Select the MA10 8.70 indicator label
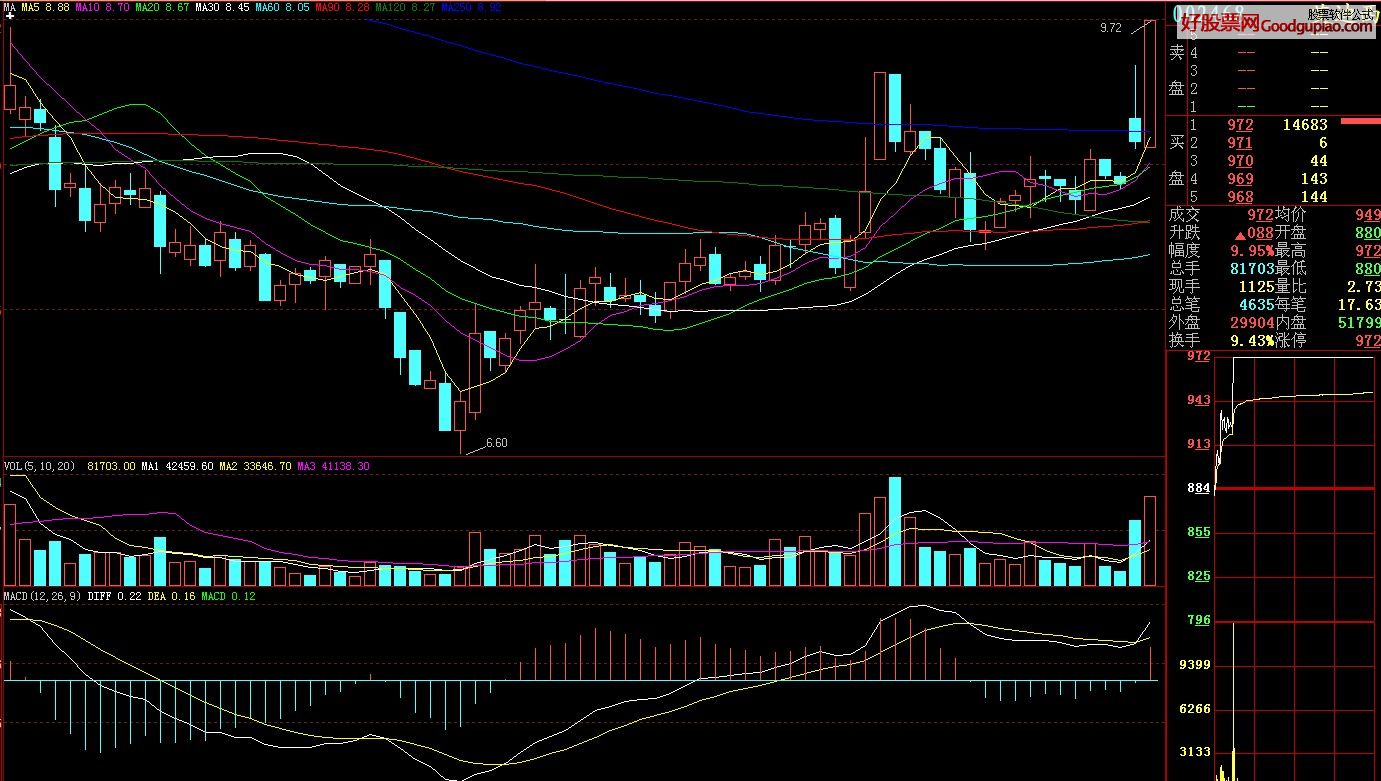The image size is (1381, 781). 101,7
